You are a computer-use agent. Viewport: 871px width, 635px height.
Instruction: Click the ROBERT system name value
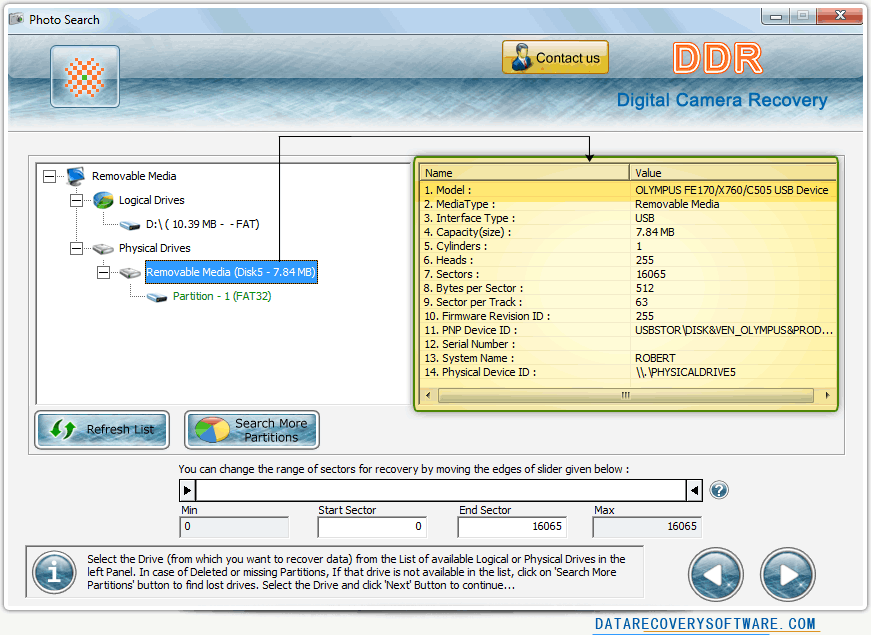[x=655, y=358]
